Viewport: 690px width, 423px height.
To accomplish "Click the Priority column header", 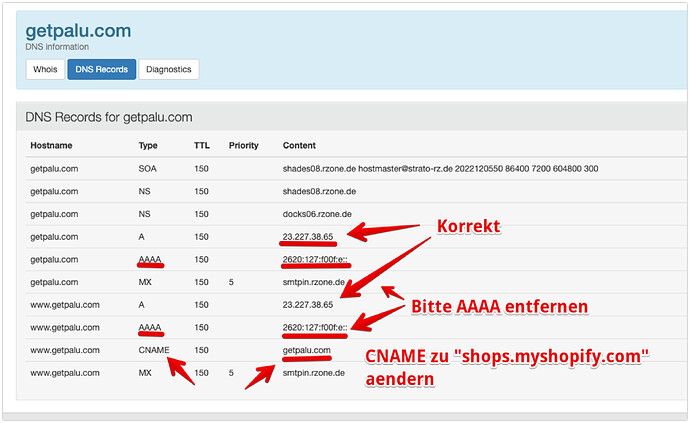I will click(x=244, y=146).
